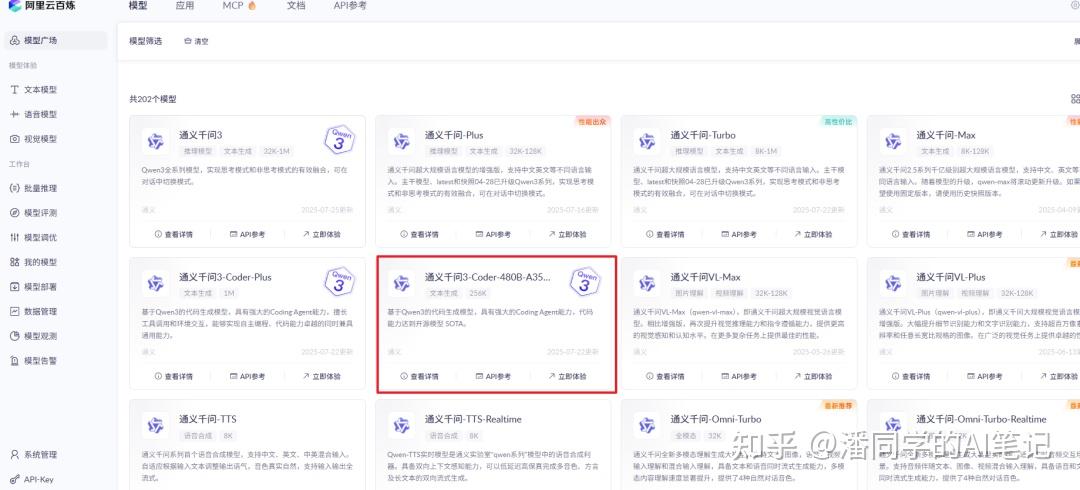Click 查看详情 on the 通义千问3 card
The width and height of the screenshot is (1080, 490).
click(x=174, y=234)
